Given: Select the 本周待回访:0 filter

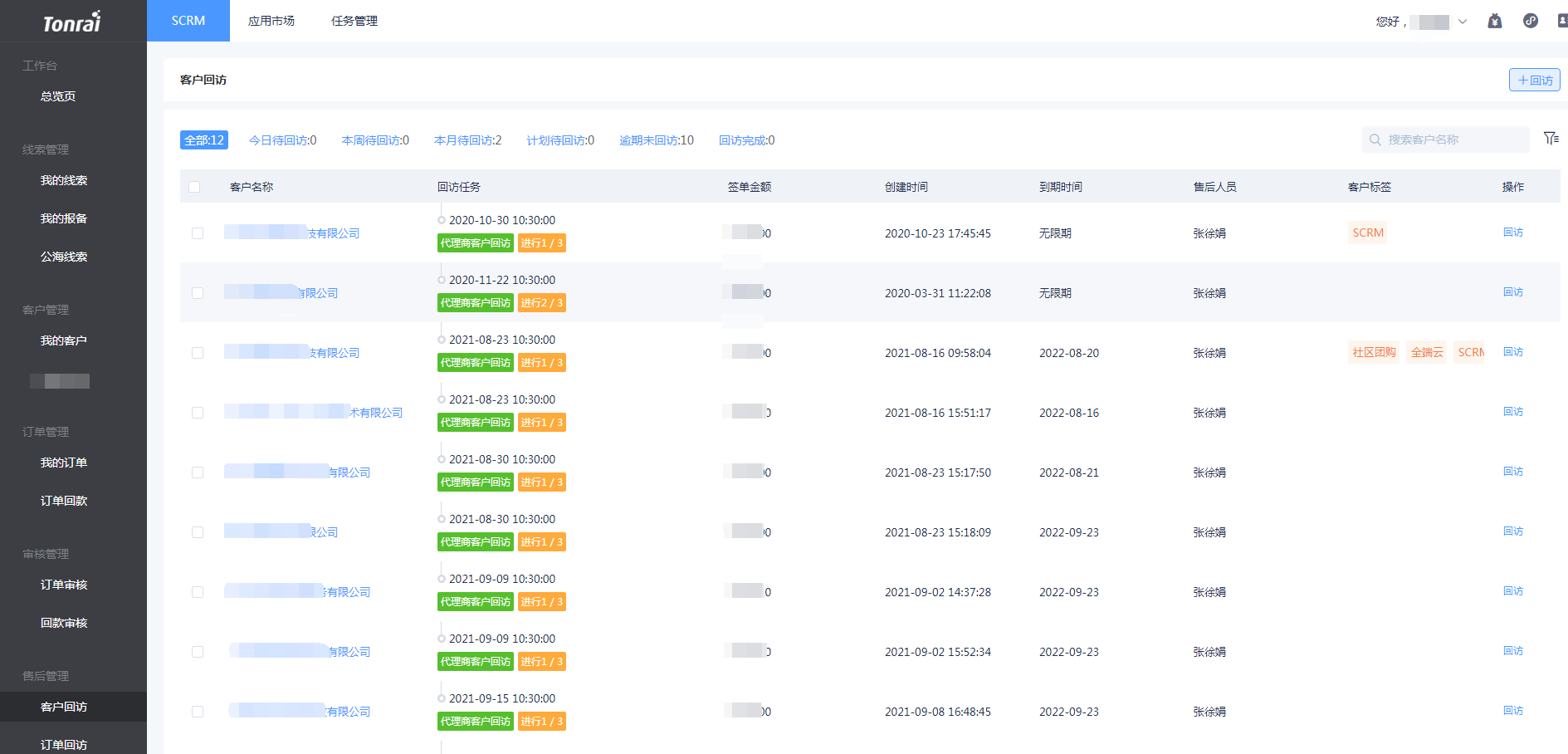Looking at the screenshot, I should (375, 140).
